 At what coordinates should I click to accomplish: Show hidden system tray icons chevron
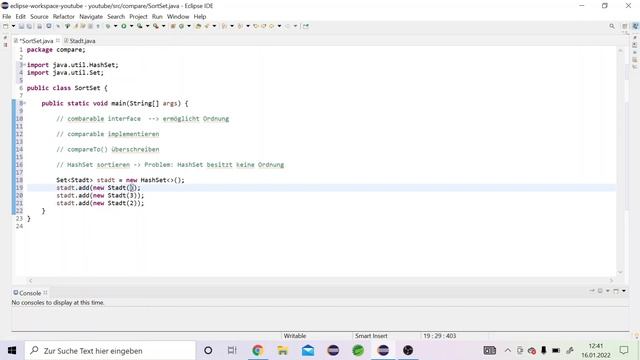click(507, 351)
